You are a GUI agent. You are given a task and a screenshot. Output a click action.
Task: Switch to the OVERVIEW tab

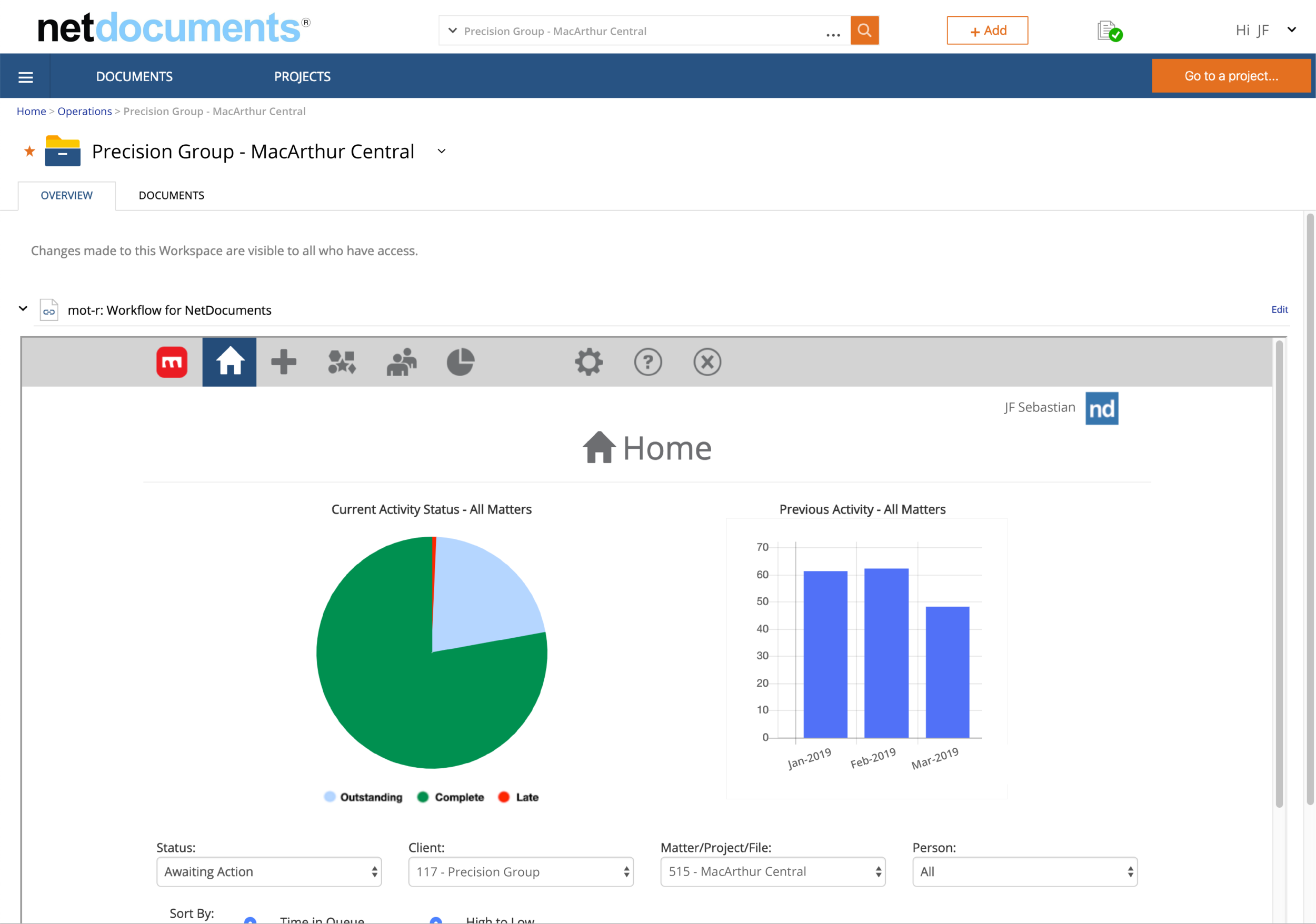point(66,195)
